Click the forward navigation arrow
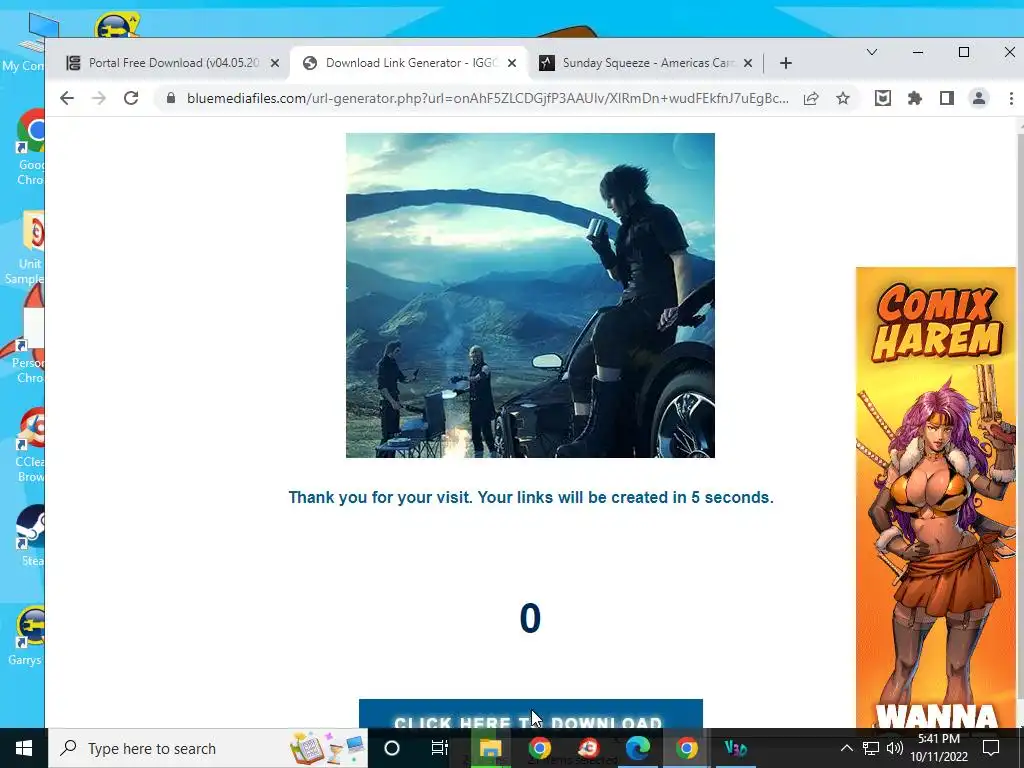 (x=99, y=99)
